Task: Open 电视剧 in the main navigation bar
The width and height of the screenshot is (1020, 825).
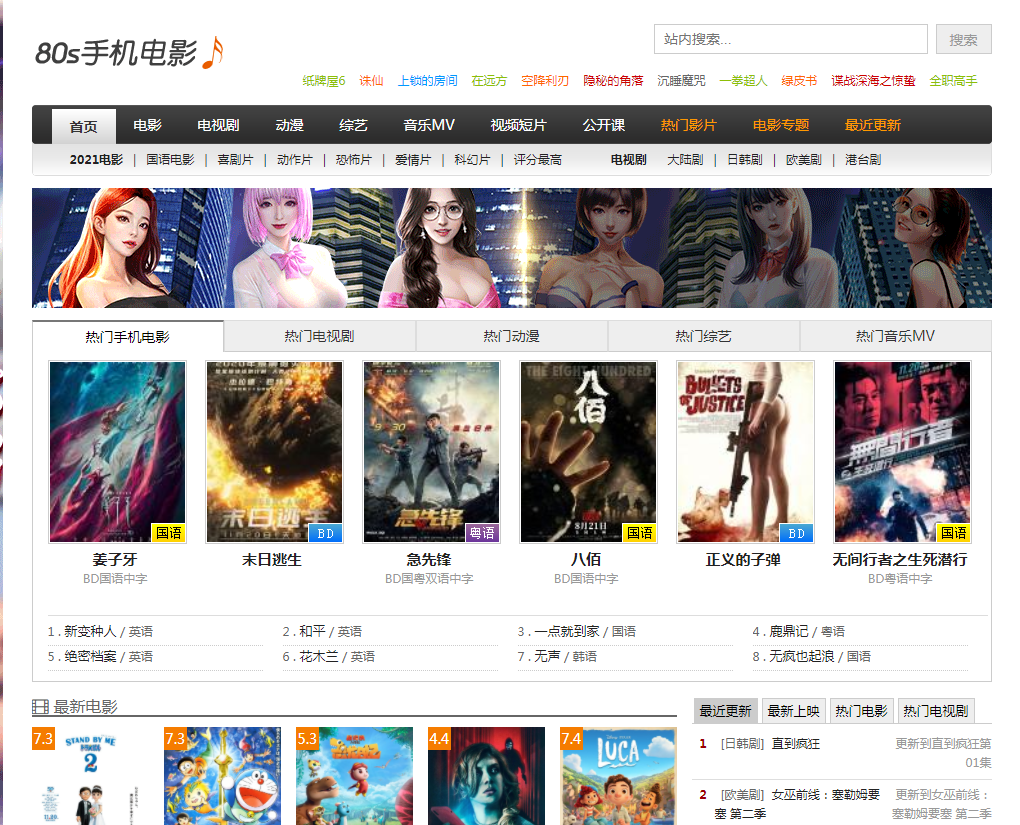Action: pyautogui.click(x=218, y=125)
